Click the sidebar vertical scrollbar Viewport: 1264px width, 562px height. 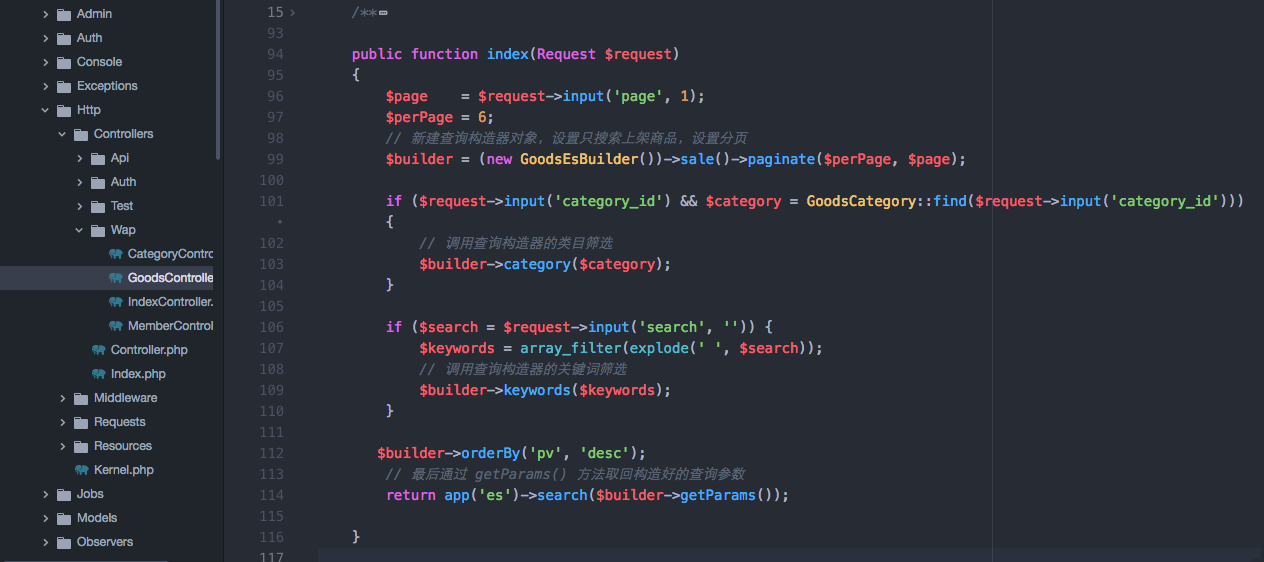[218, 80]
